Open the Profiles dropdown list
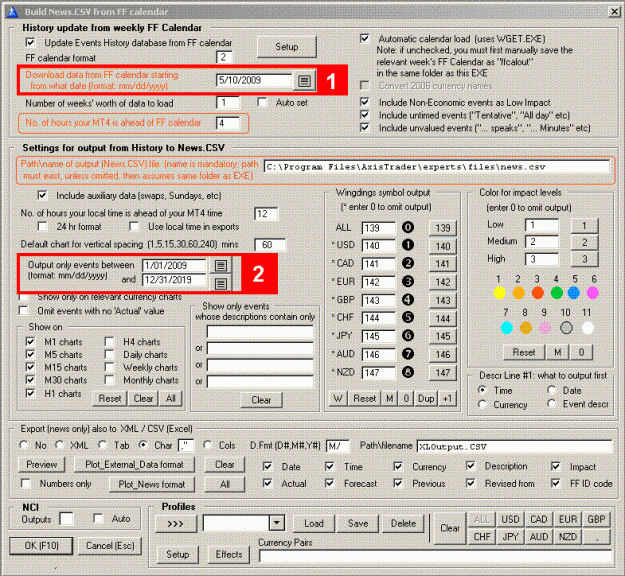 [277, 523]
